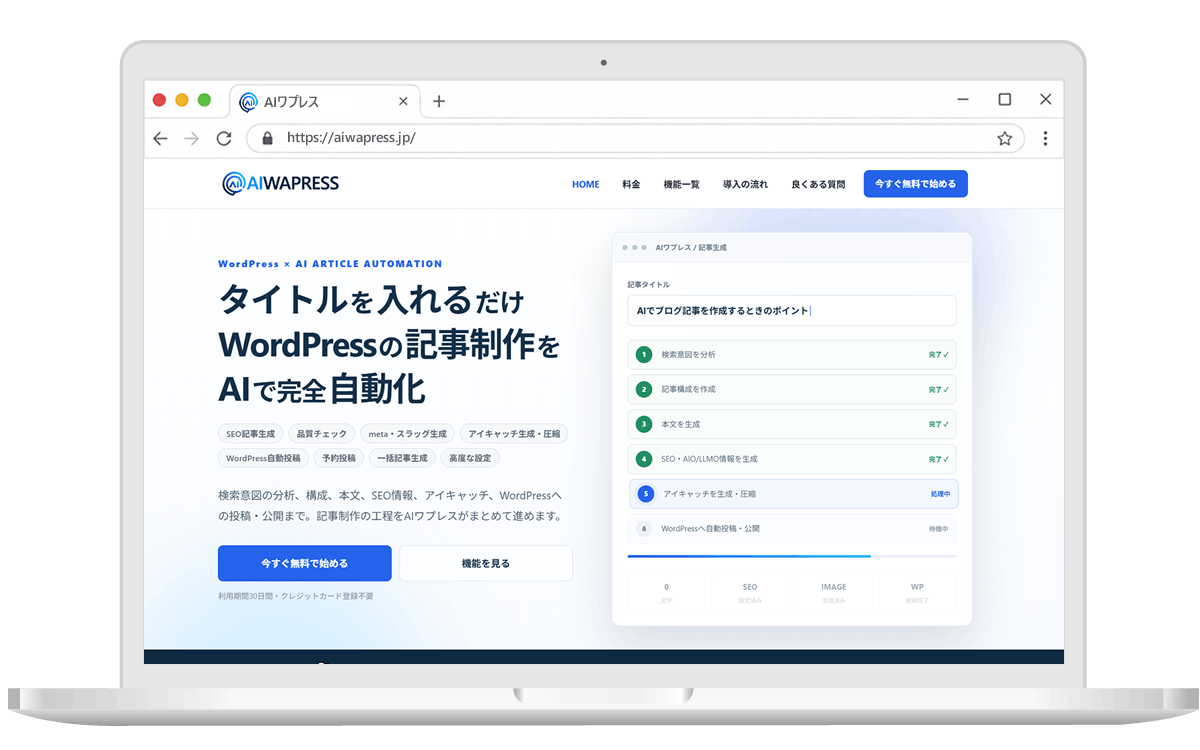Click the 完了 check on step 1
This screenshot has width=1200, height=750.
939,354
